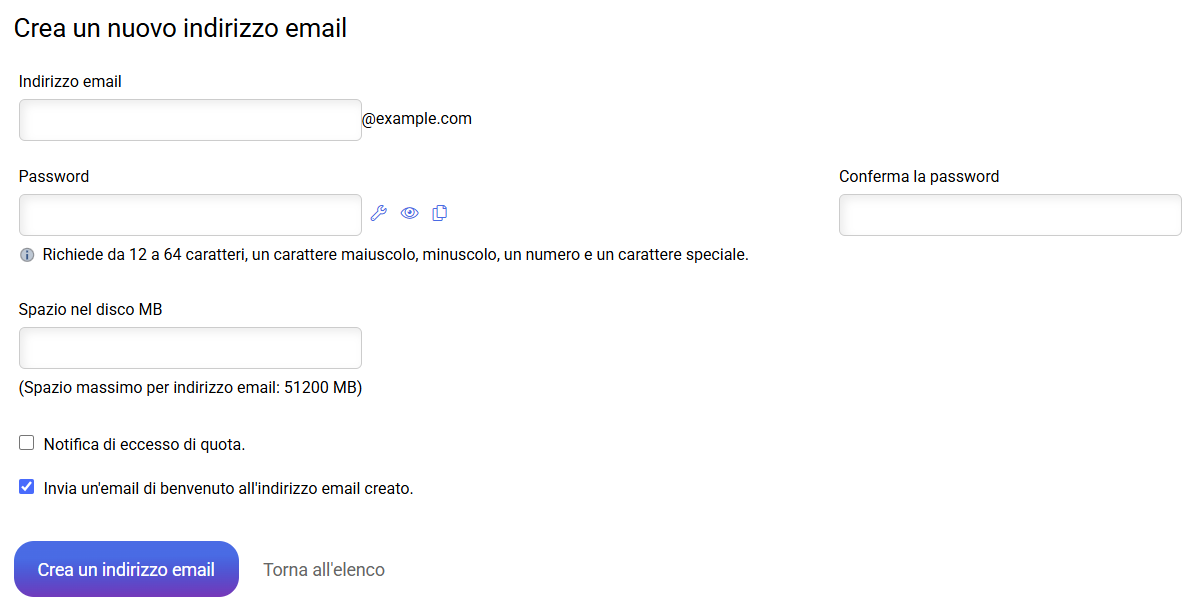Enable the 'Notifica di eccesso di quota' checkbox
1191x612 pixels.
click(27, 443)
